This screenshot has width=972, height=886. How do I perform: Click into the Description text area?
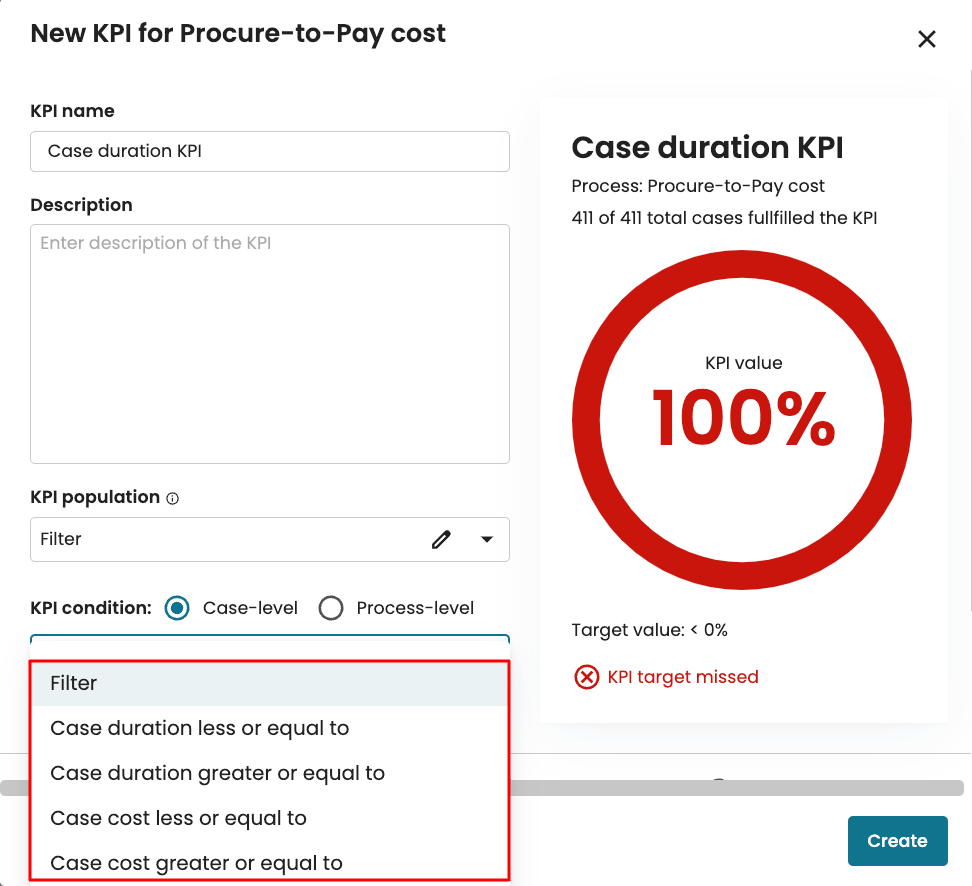(x=270, y=344)
